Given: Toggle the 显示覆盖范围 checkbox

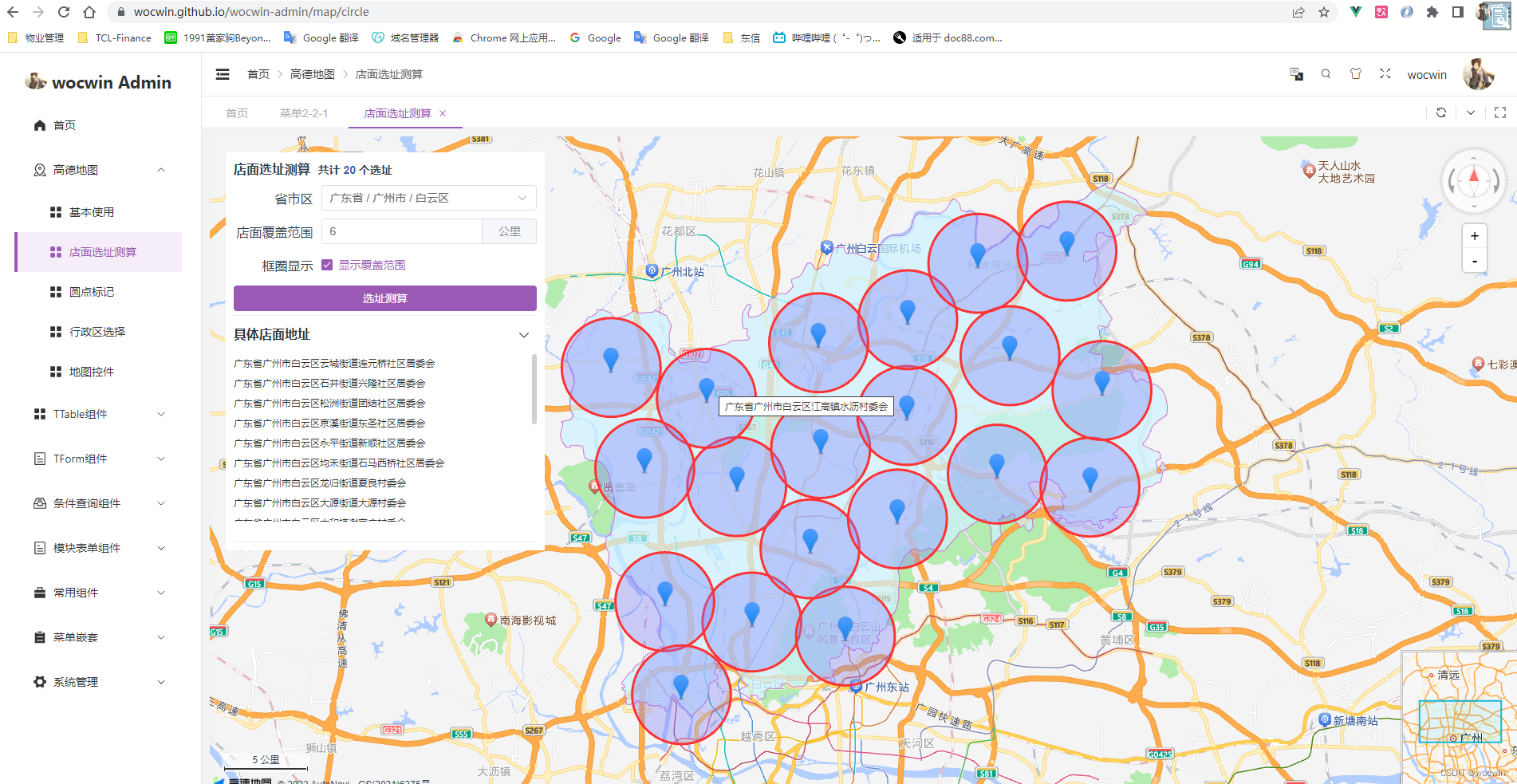Looking at the screenshot, I should 327,265.
